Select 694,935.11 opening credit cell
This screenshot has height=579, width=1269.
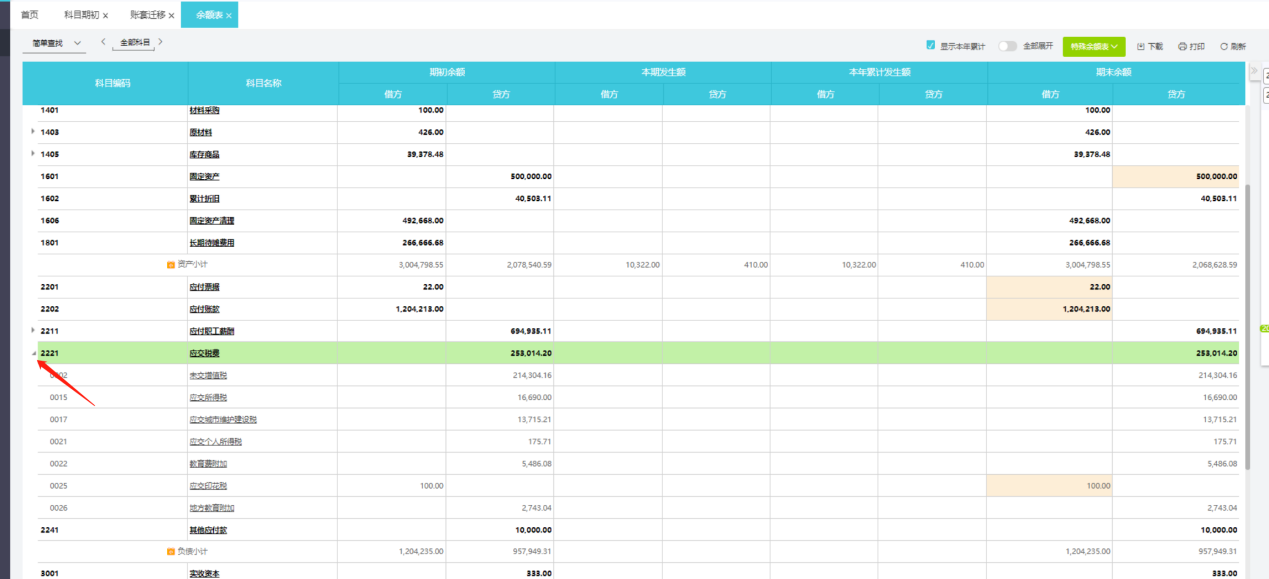tap(500, 330)
